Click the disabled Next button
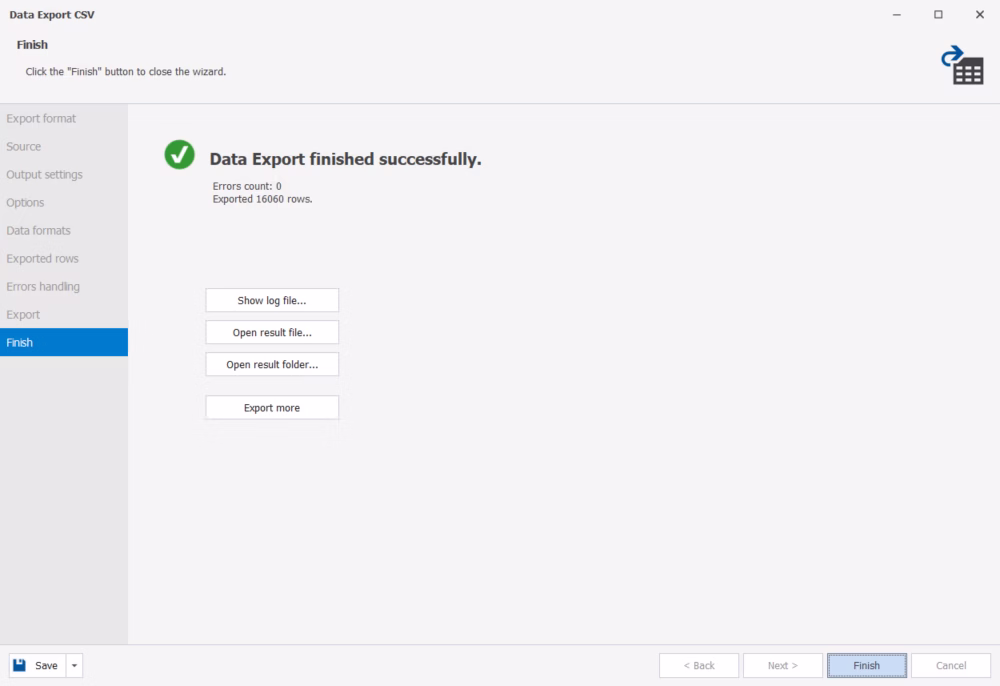The width and height of the screenshot is (1000, 686). pos(783,666)
